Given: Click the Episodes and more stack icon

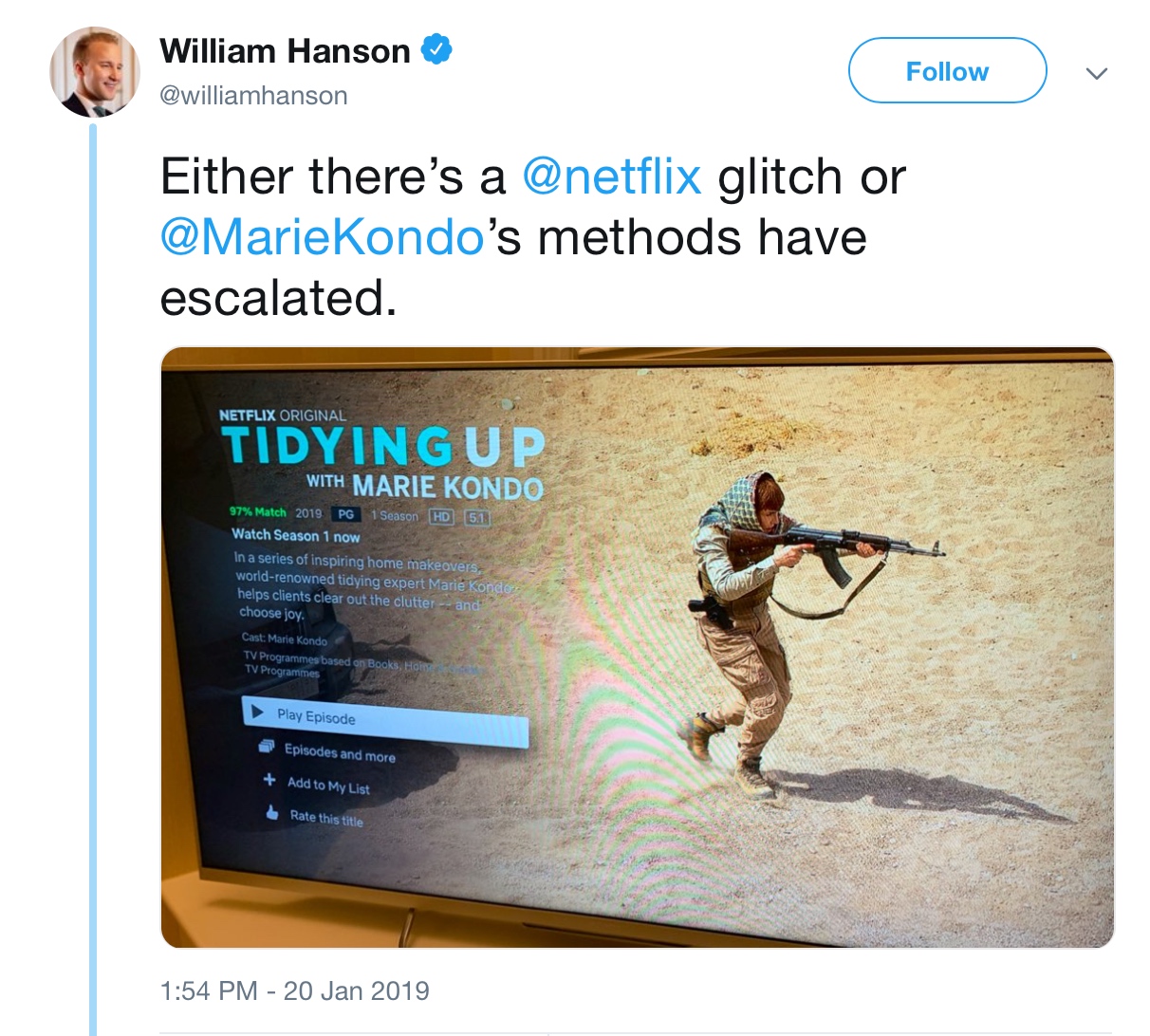Looking at the screenshot, I should click(x=267, y=747).
